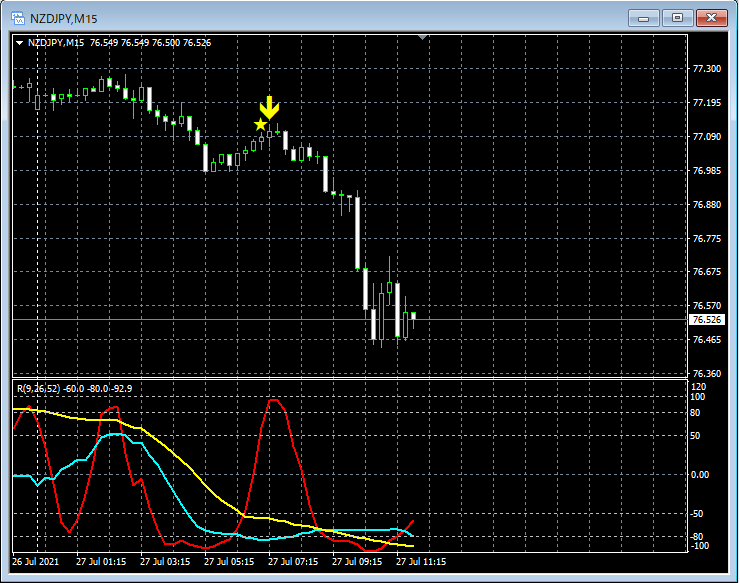740x583 pixels.
Task: Click the 76.880 price scale label
Action: pos(706,205)
